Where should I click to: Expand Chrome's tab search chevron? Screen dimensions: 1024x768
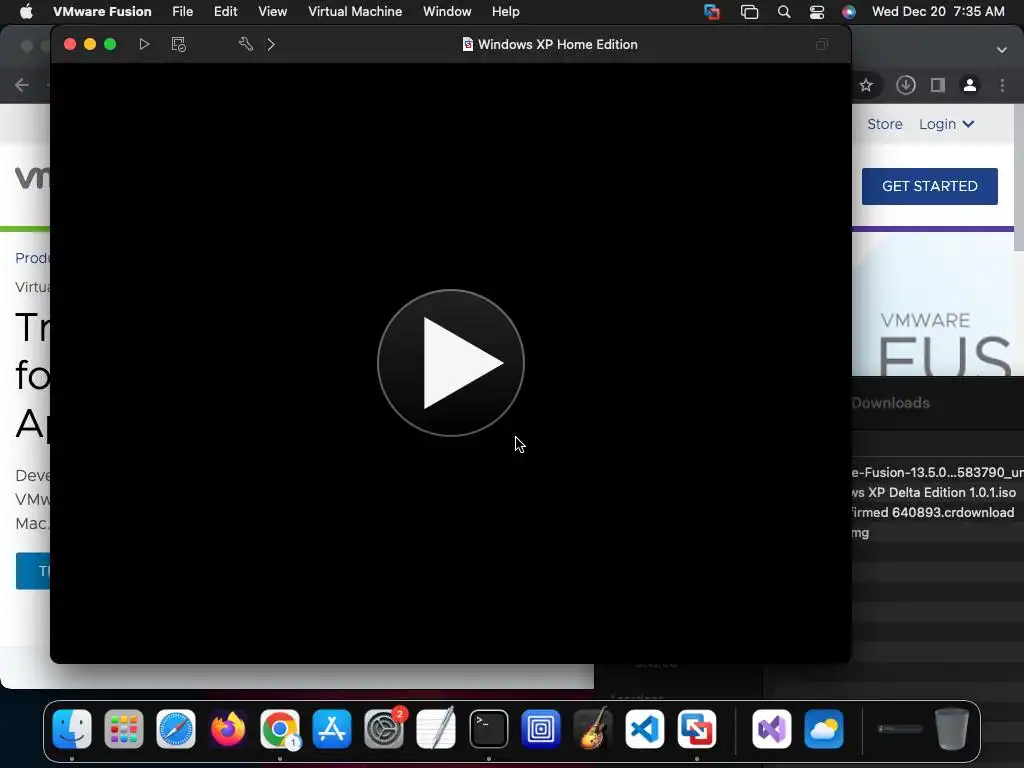pyautogui.click(x=1002, y=50)
